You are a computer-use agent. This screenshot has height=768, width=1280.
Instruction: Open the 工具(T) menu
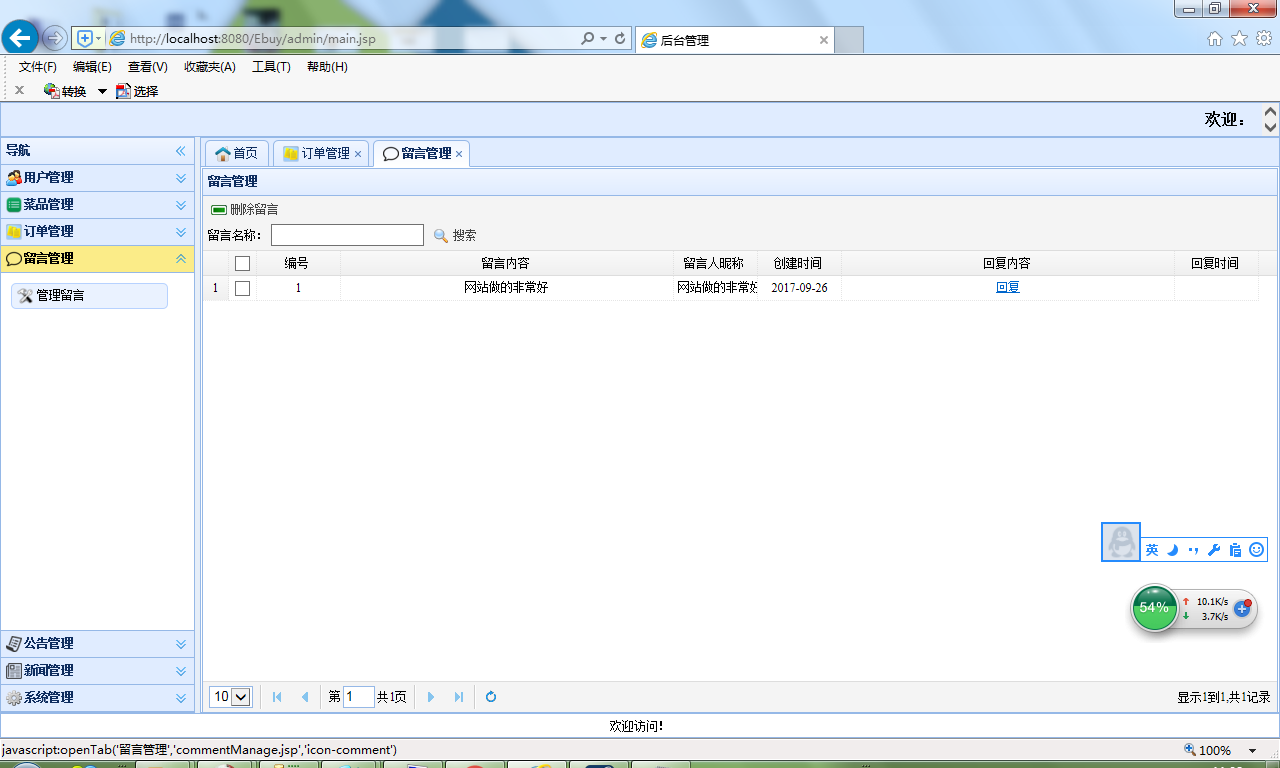(x=271, y=67)
